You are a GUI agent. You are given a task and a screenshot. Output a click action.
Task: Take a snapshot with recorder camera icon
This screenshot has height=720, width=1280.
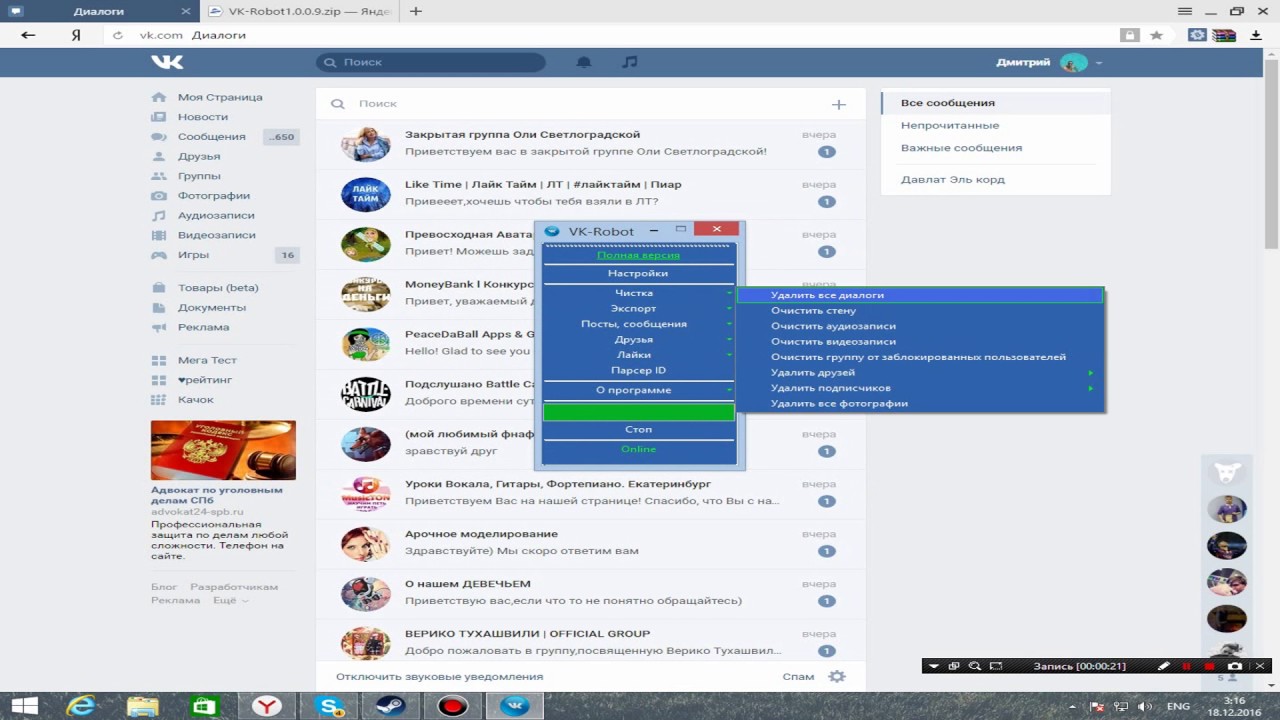[1235, 666]
